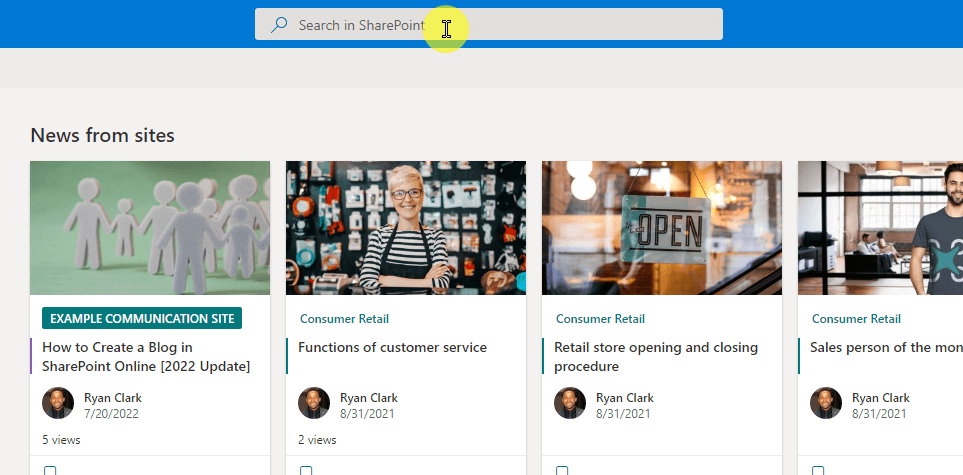Screen dimensions: 963x475
Task: Click the News from sites heading
Action: 103,135
